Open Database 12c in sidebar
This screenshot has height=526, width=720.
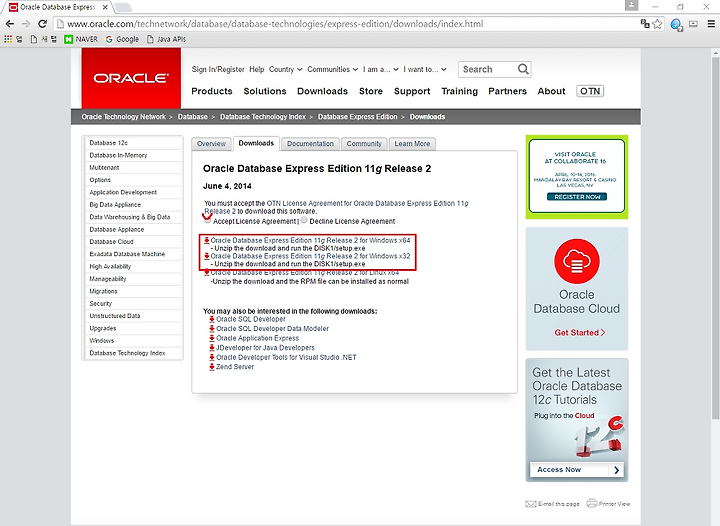[132, 143]
